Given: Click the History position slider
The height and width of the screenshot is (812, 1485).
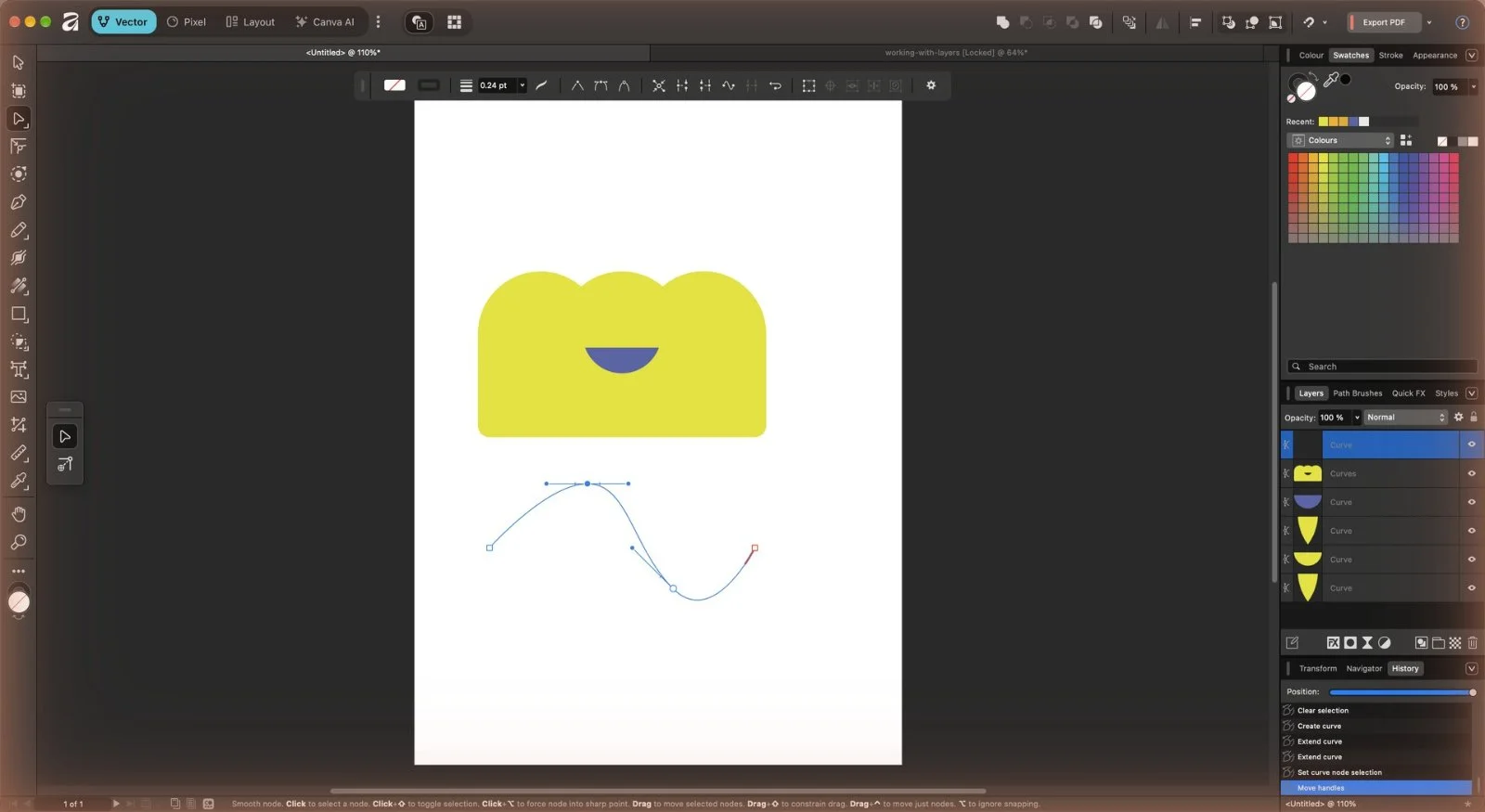Looking at the screenshot, I should click(1401, 692).
